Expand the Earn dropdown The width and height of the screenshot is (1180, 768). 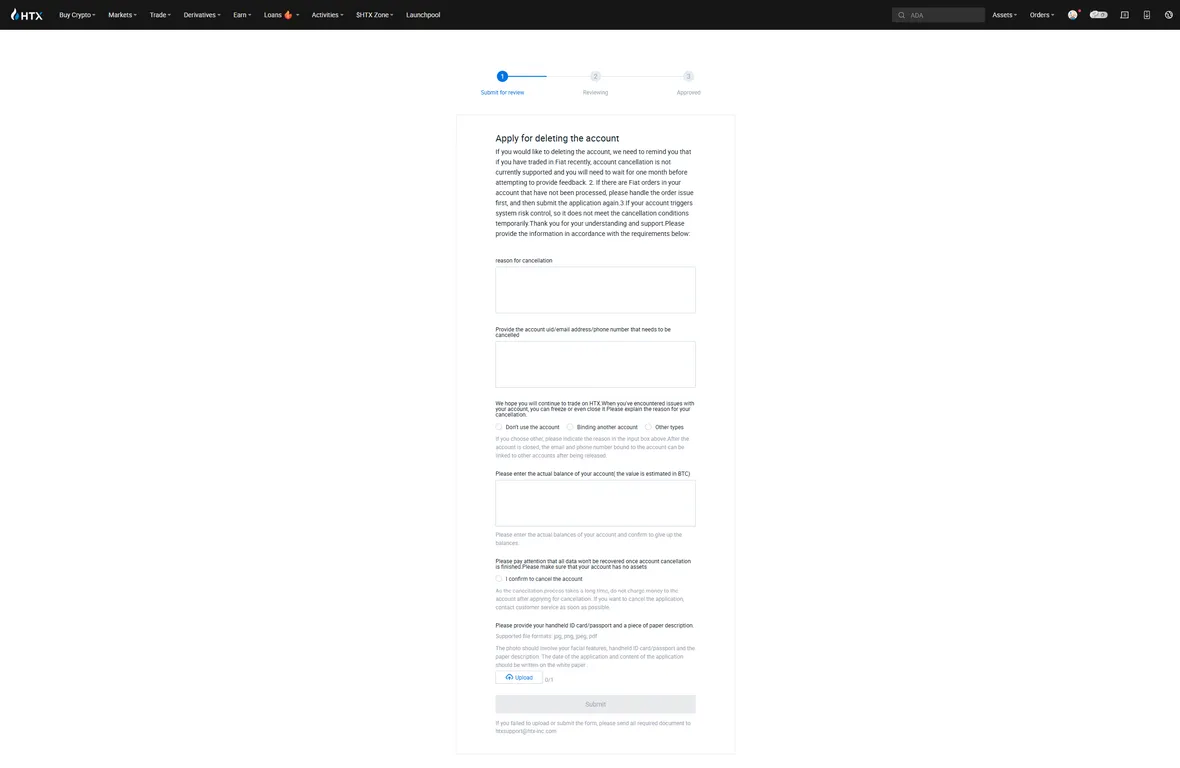click(242, 14)
